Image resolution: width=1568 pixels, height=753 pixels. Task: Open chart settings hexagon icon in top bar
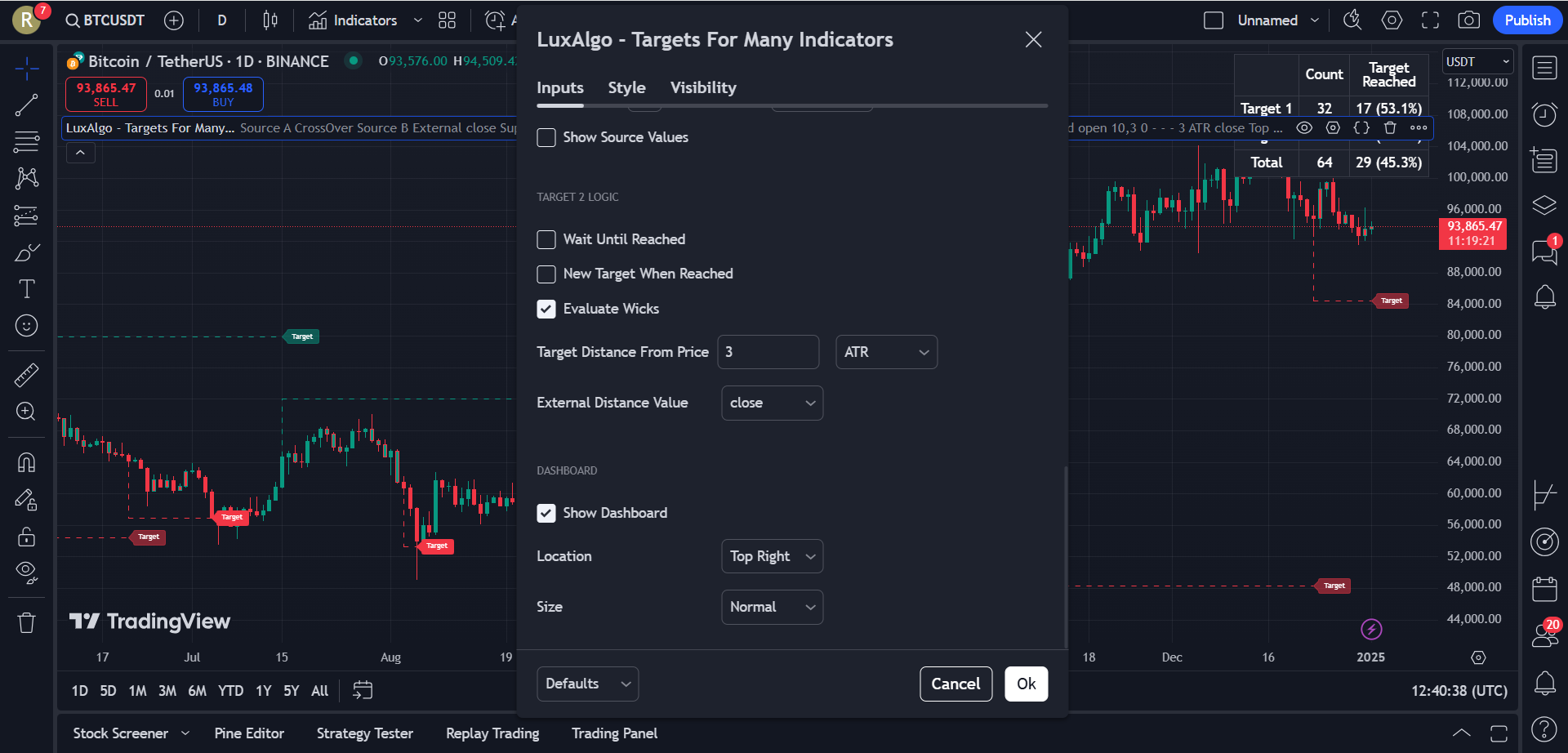[1392, 20]
